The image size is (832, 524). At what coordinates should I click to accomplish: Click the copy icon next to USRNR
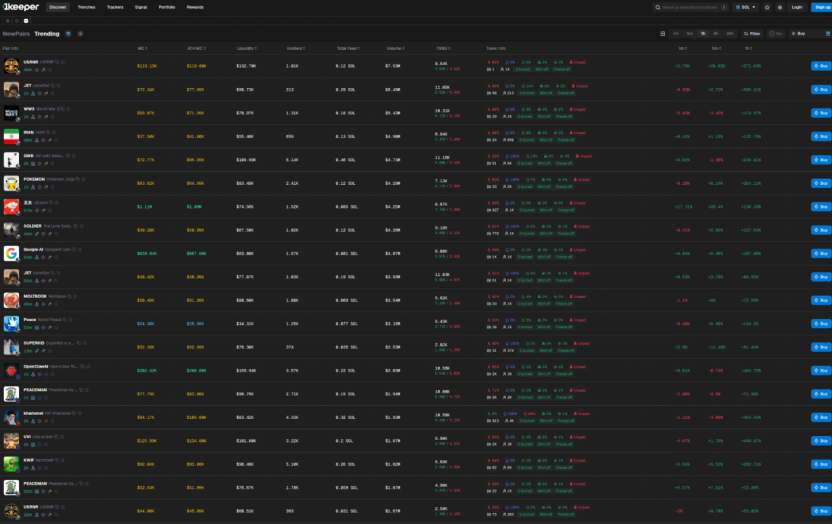tap(58, 61)
